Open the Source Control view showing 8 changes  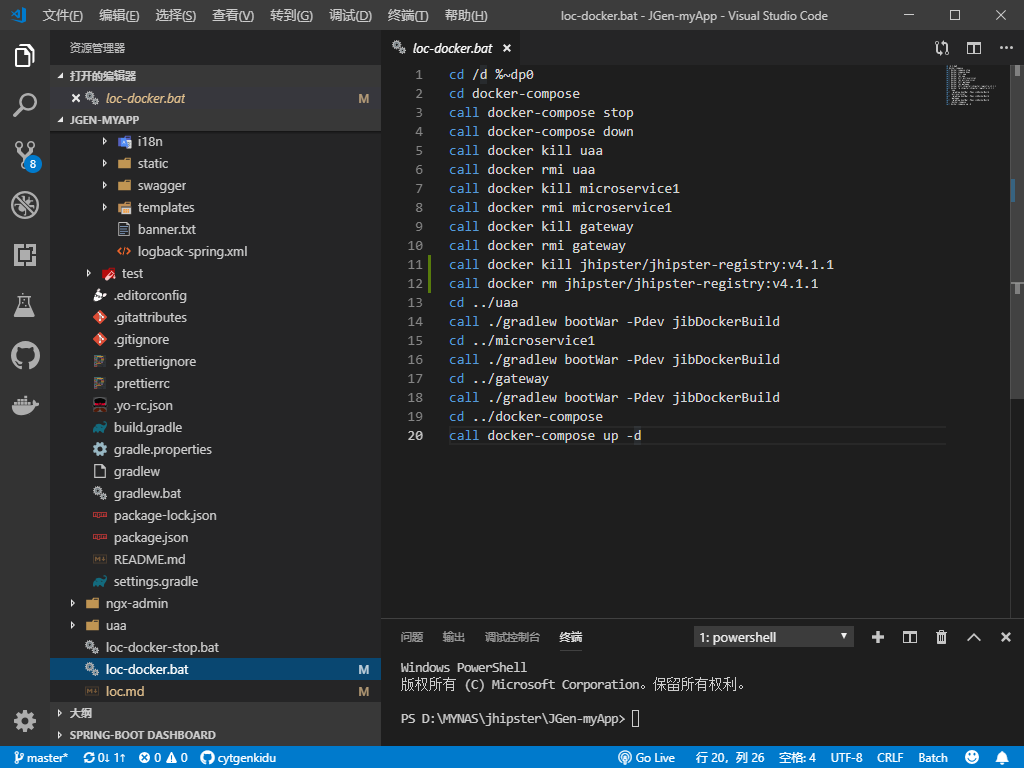[x=25, y=154]
